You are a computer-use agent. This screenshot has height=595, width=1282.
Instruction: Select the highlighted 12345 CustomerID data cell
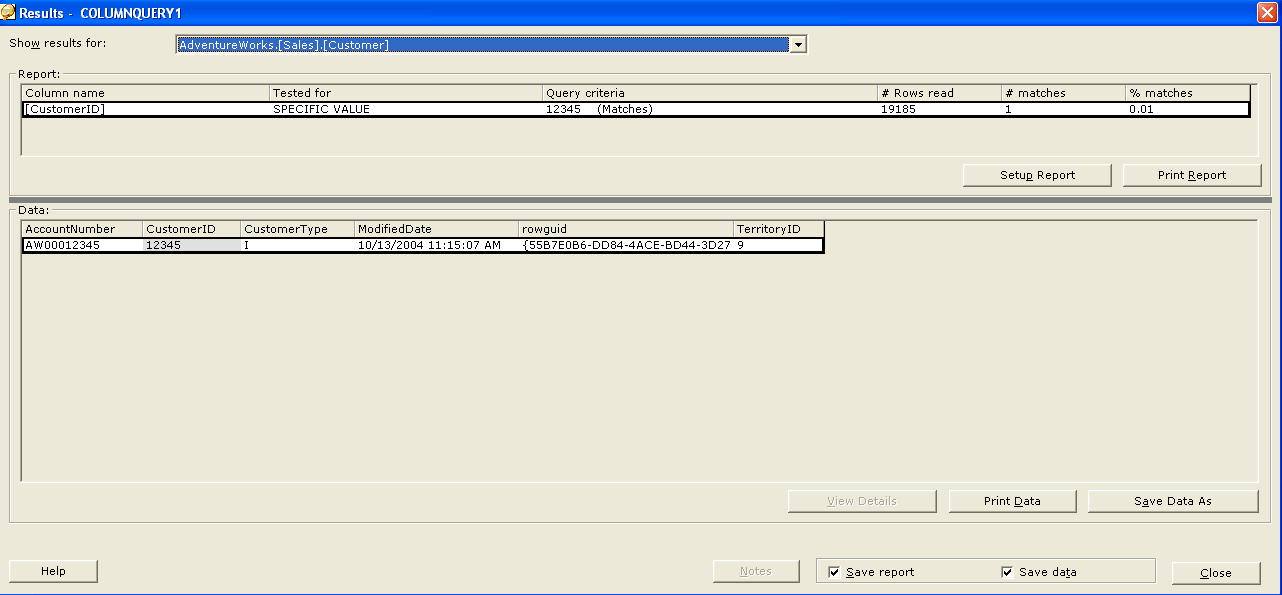click(192, 245)
